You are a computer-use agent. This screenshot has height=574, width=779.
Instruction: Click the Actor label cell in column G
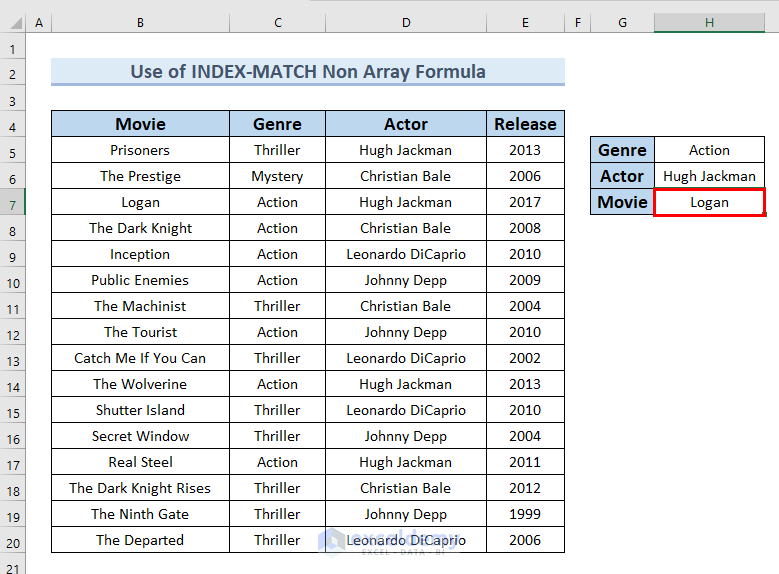[622, 176]
